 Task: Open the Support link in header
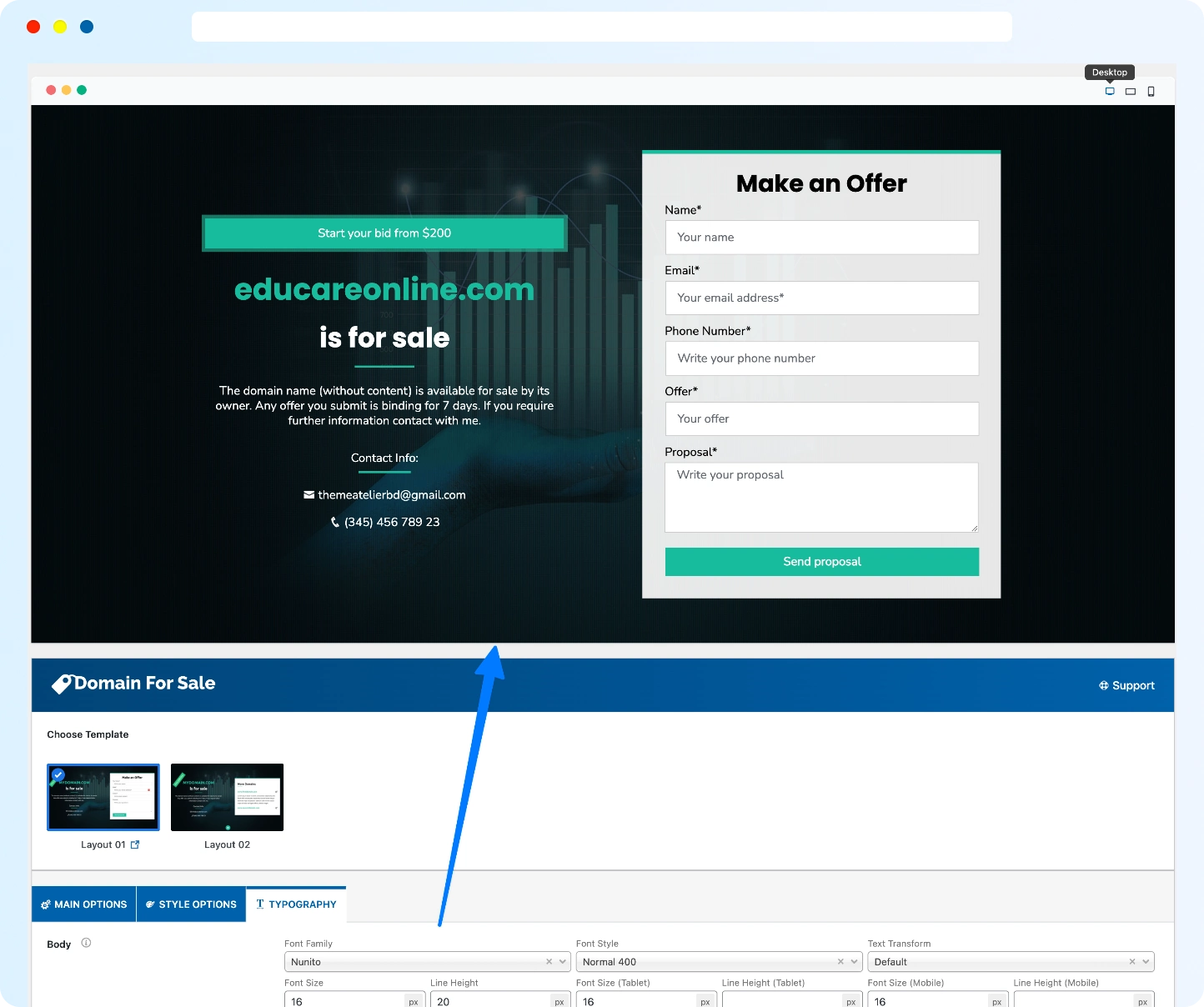click(x=1126, y=685)
